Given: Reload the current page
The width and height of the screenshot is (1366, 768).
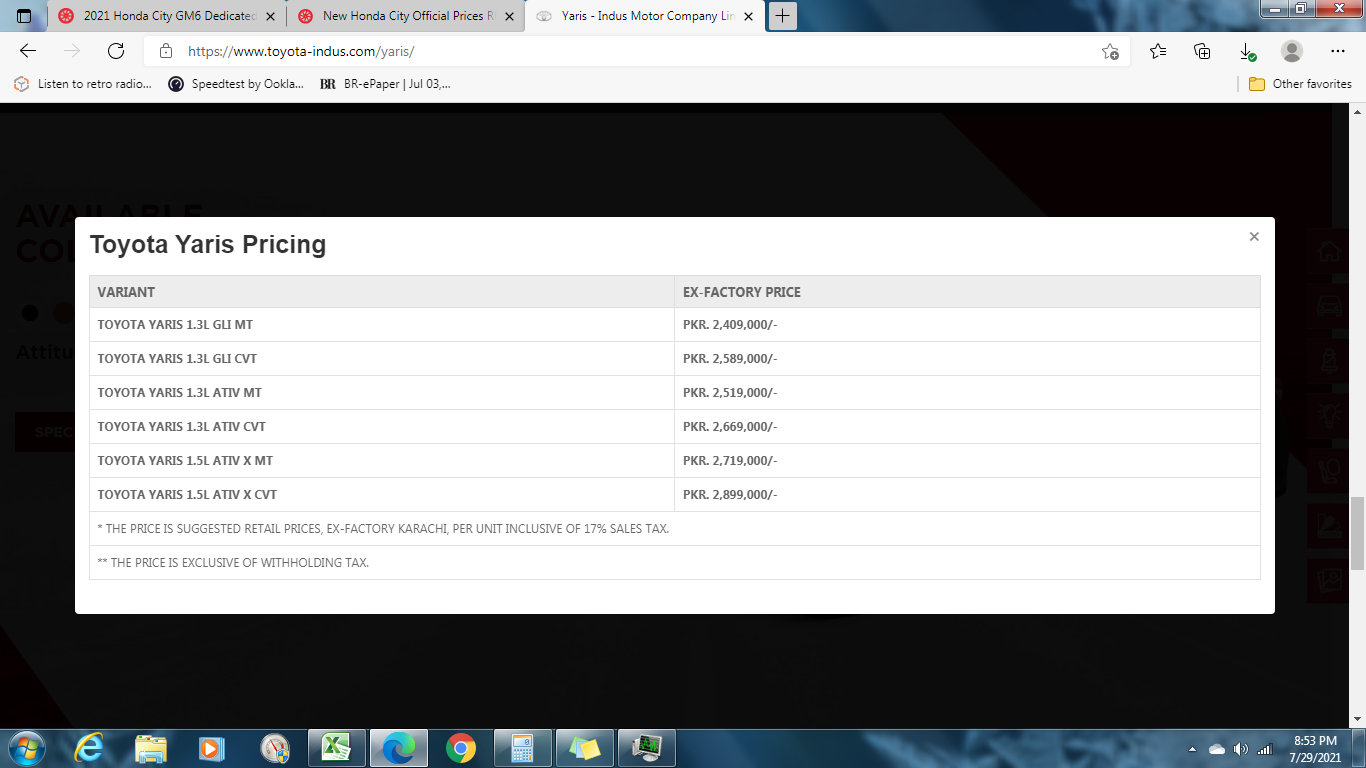Looking at the screenshot, I should pyautogui.click(x=116, y=51).
